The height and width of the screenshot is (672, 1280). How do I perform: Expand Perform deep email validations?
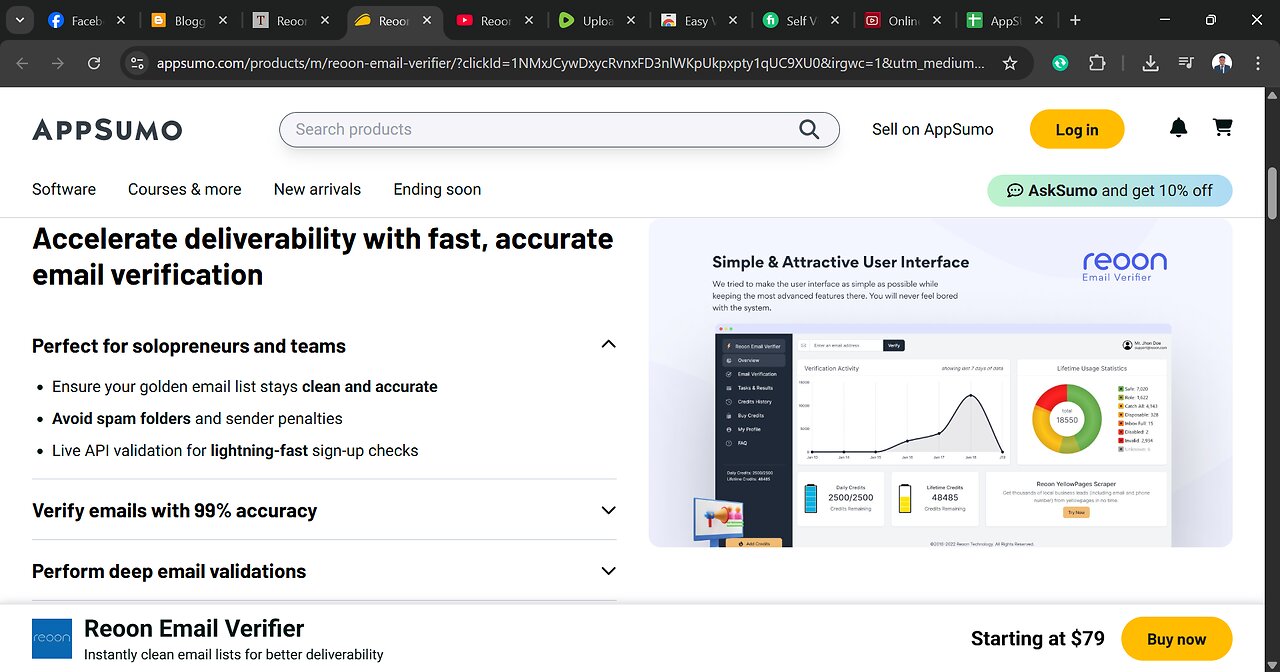(x=608, y=571)
